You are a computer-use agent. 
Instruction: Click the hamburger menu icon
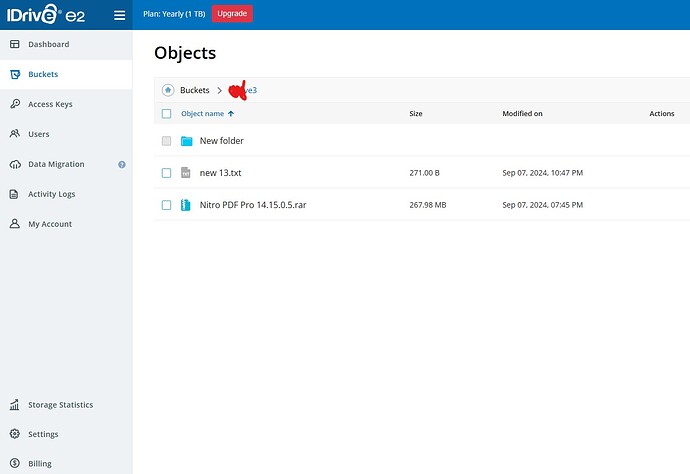pos(119,15)
